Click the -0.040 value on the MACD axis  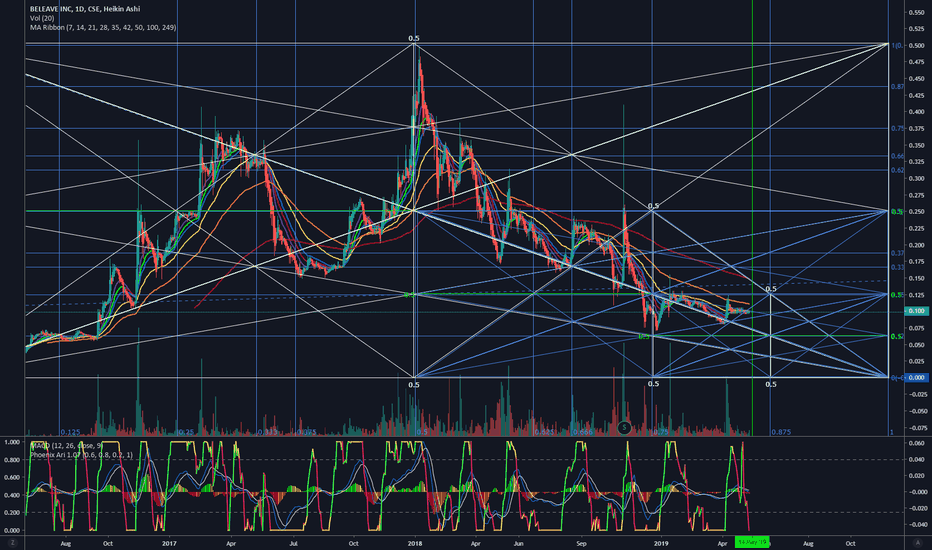point(916,524)
